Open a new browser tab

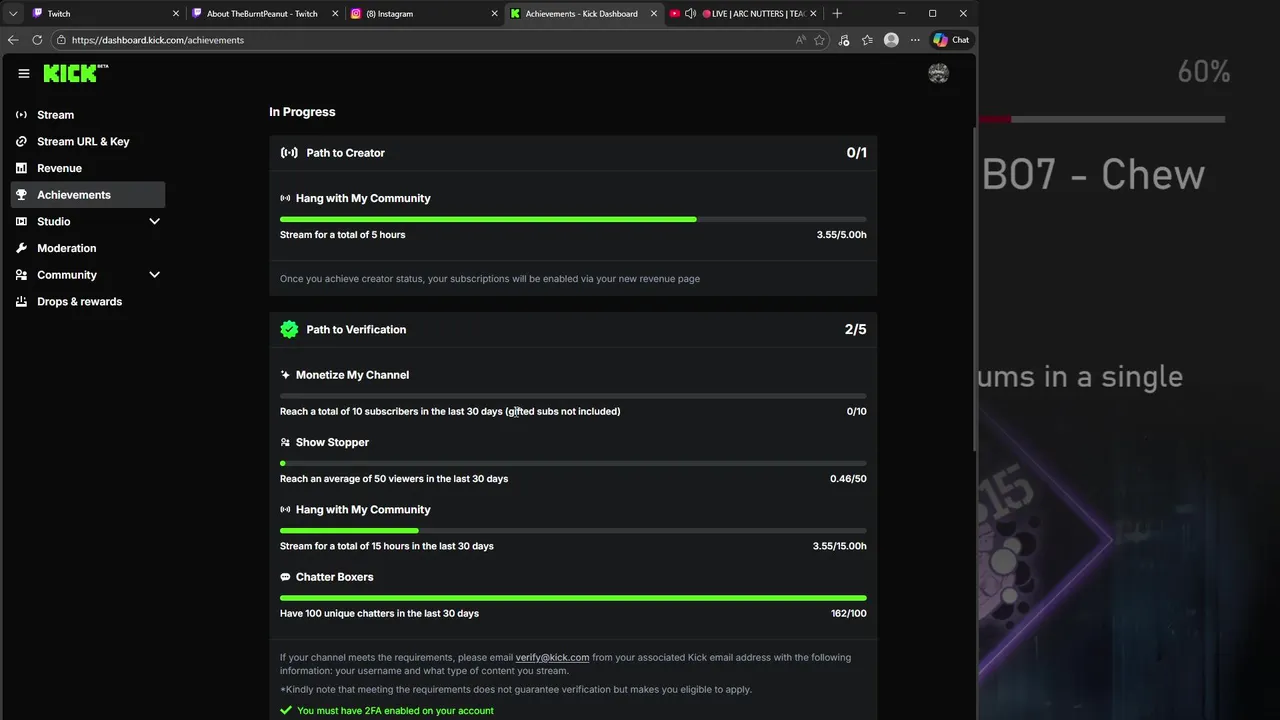[x=837, y=14]
